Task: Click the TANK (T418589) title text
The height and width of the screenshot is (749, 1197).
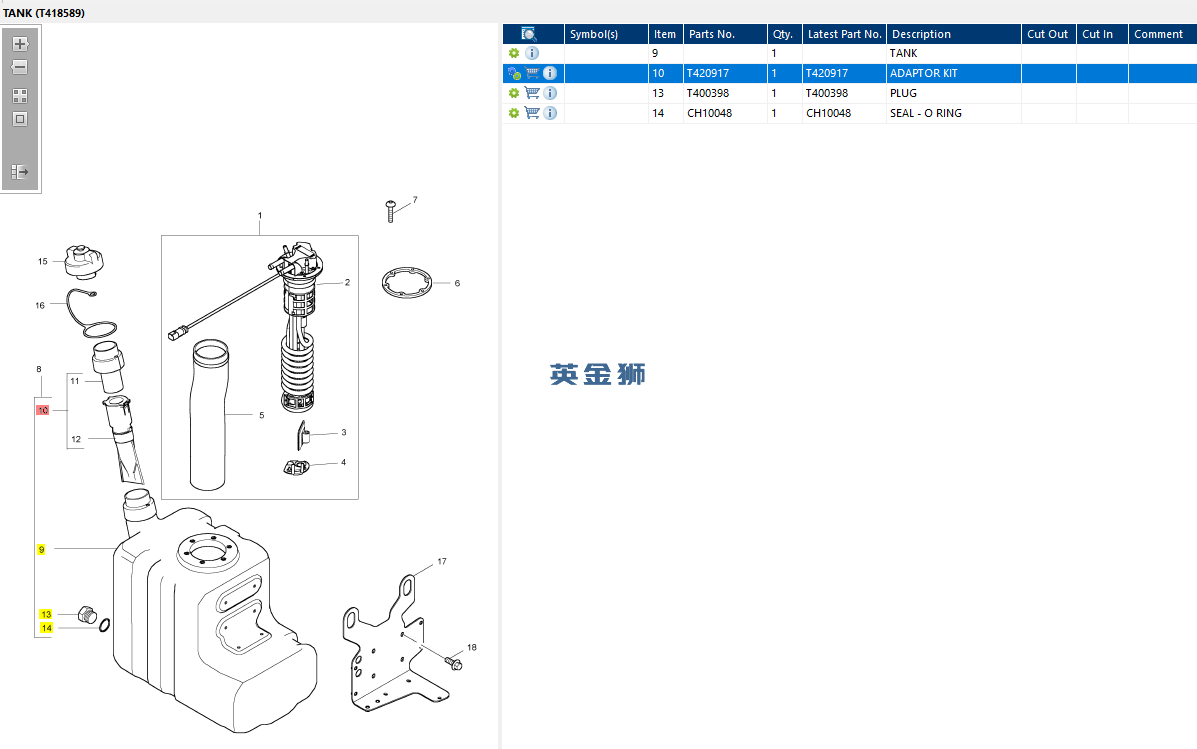Action: point(44,13)
